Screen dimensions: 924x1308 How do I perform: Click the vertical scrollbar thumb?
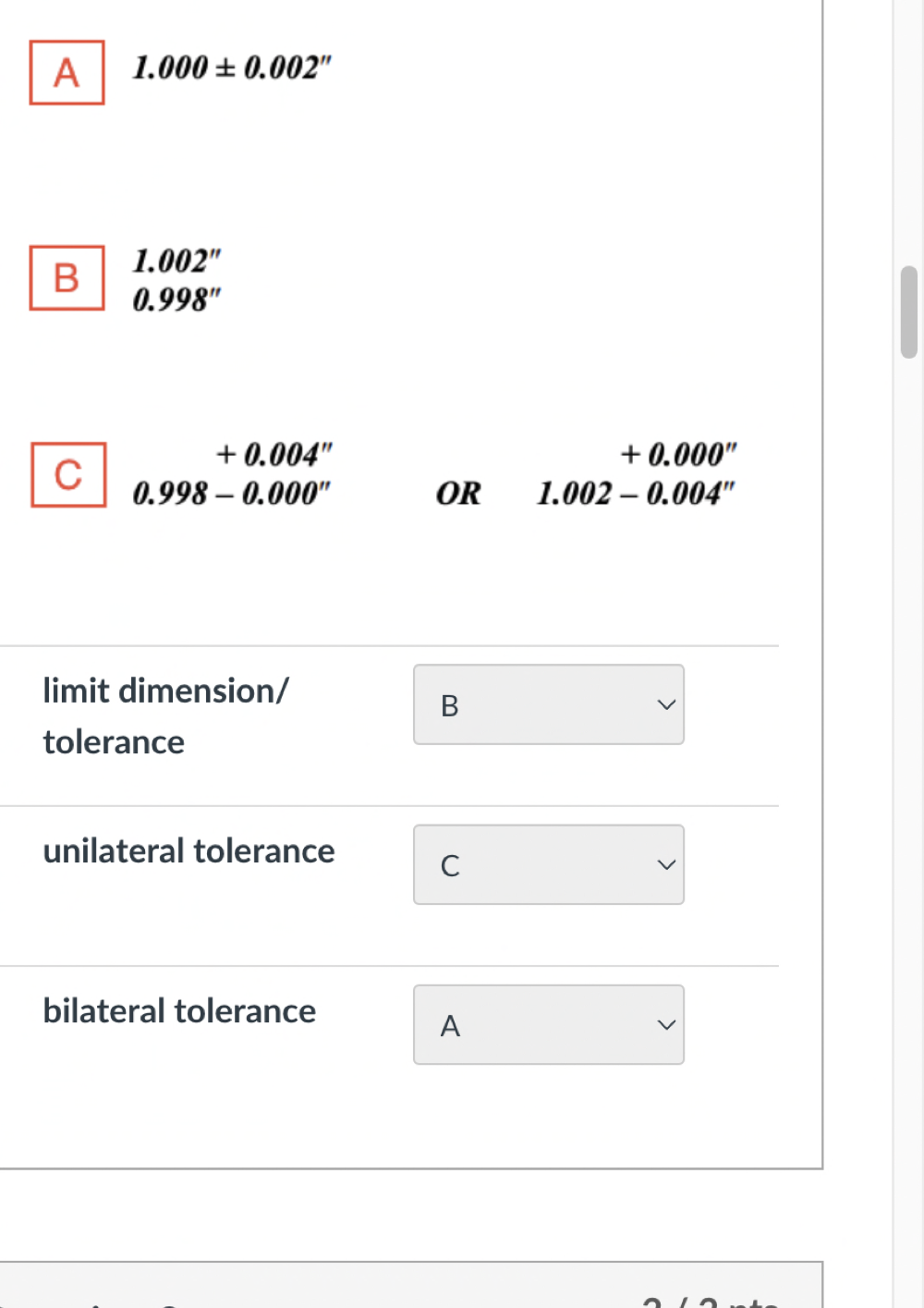tap(909, 312)
